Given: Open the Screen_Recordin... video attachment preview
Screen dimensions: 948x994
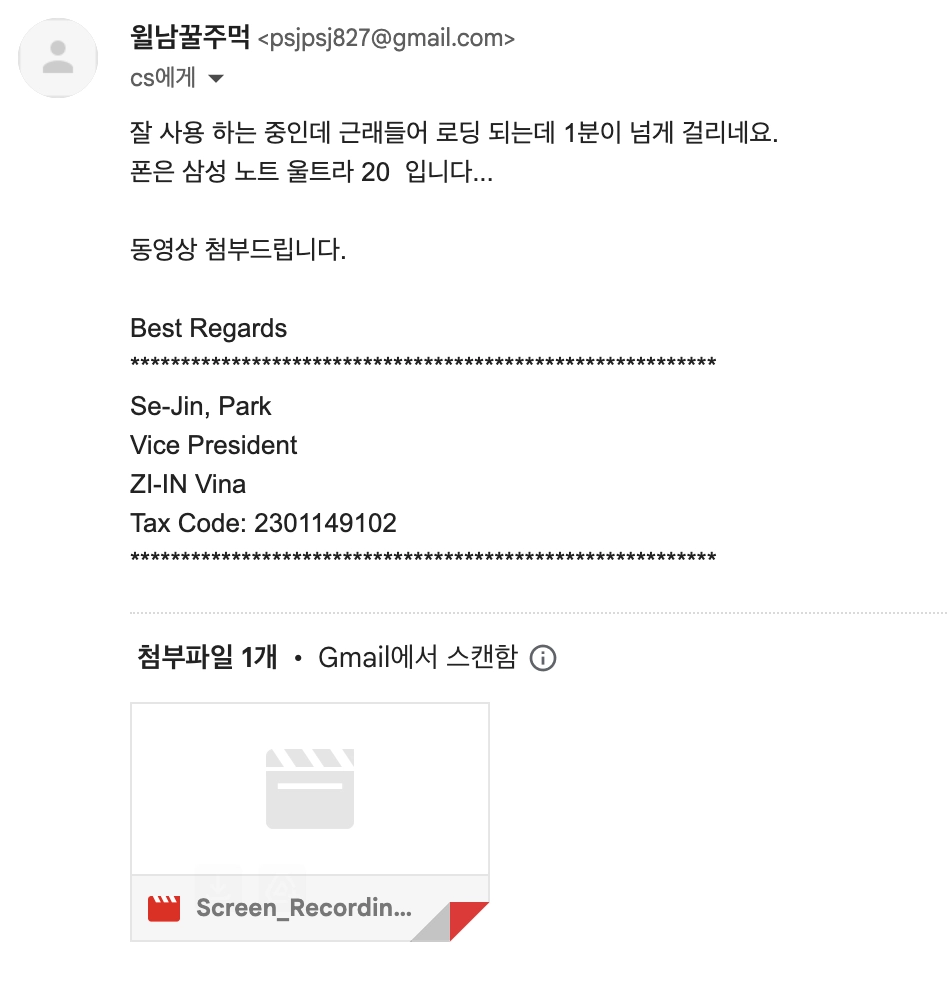Looking at the screenshot, I should tap(309, 822).
